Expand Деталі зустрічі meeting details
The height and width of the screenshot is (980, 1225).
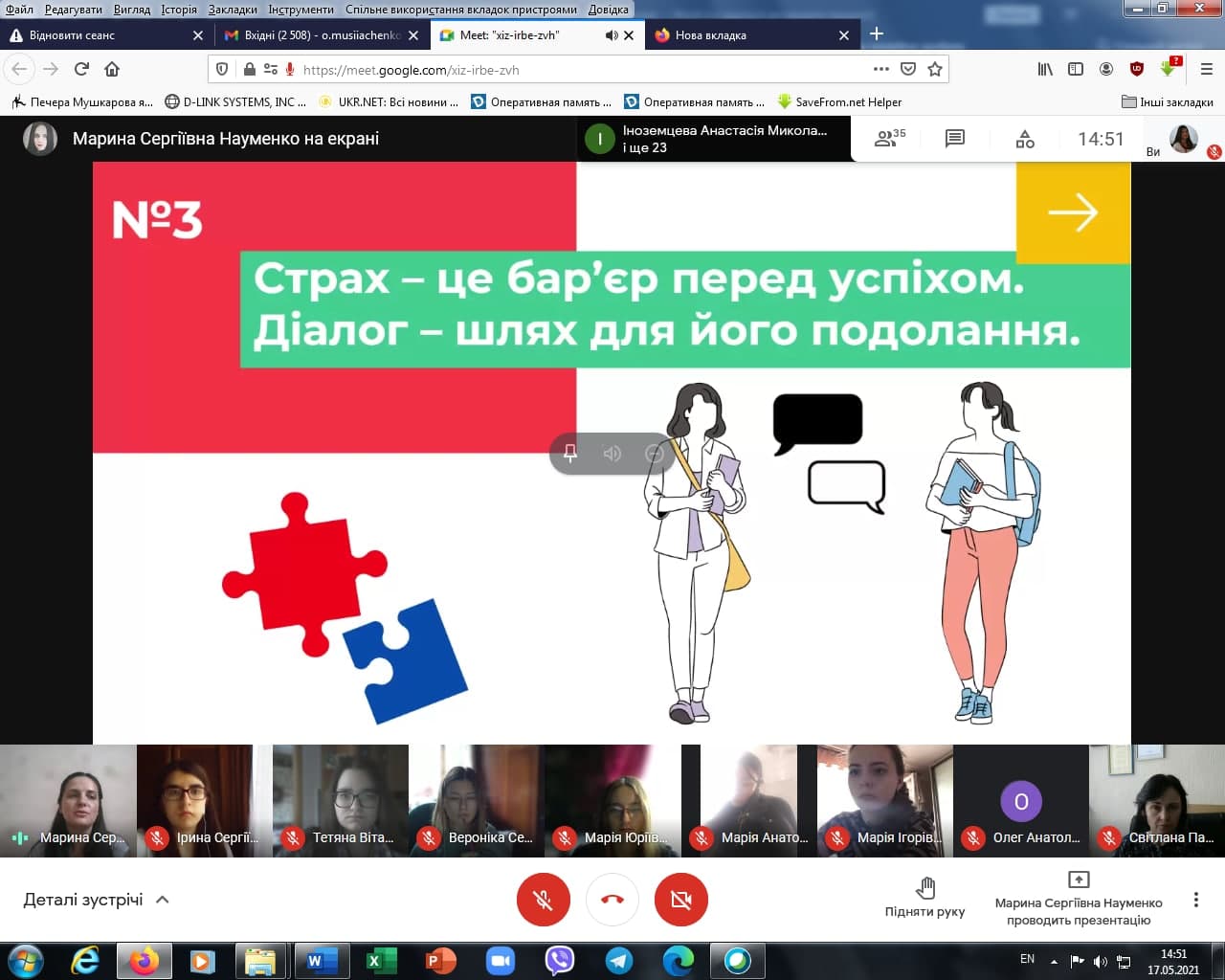[x=96, y=900]
